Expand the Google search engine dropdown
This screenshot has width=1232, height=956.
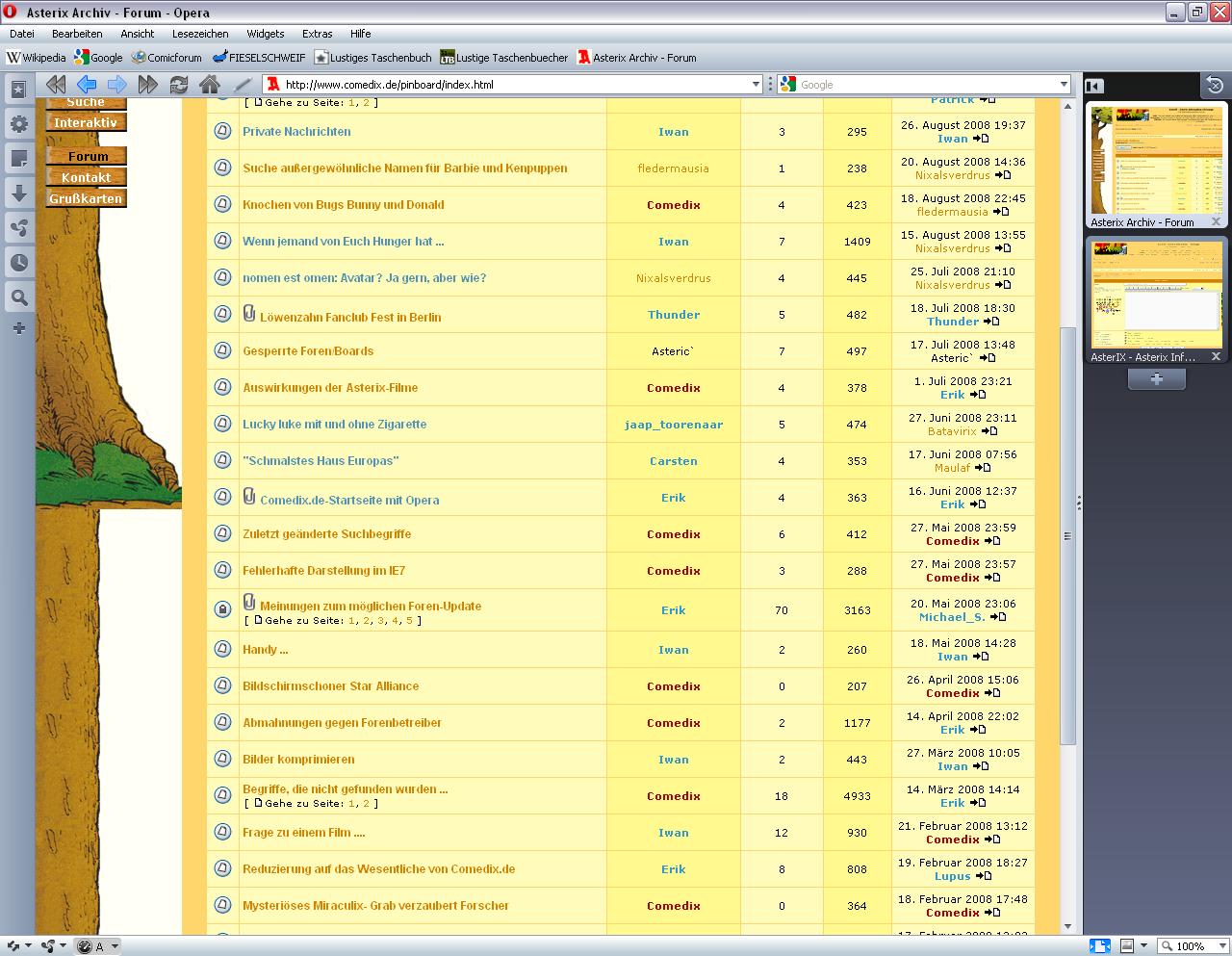pyautogui.click(x=1063, y=85)
